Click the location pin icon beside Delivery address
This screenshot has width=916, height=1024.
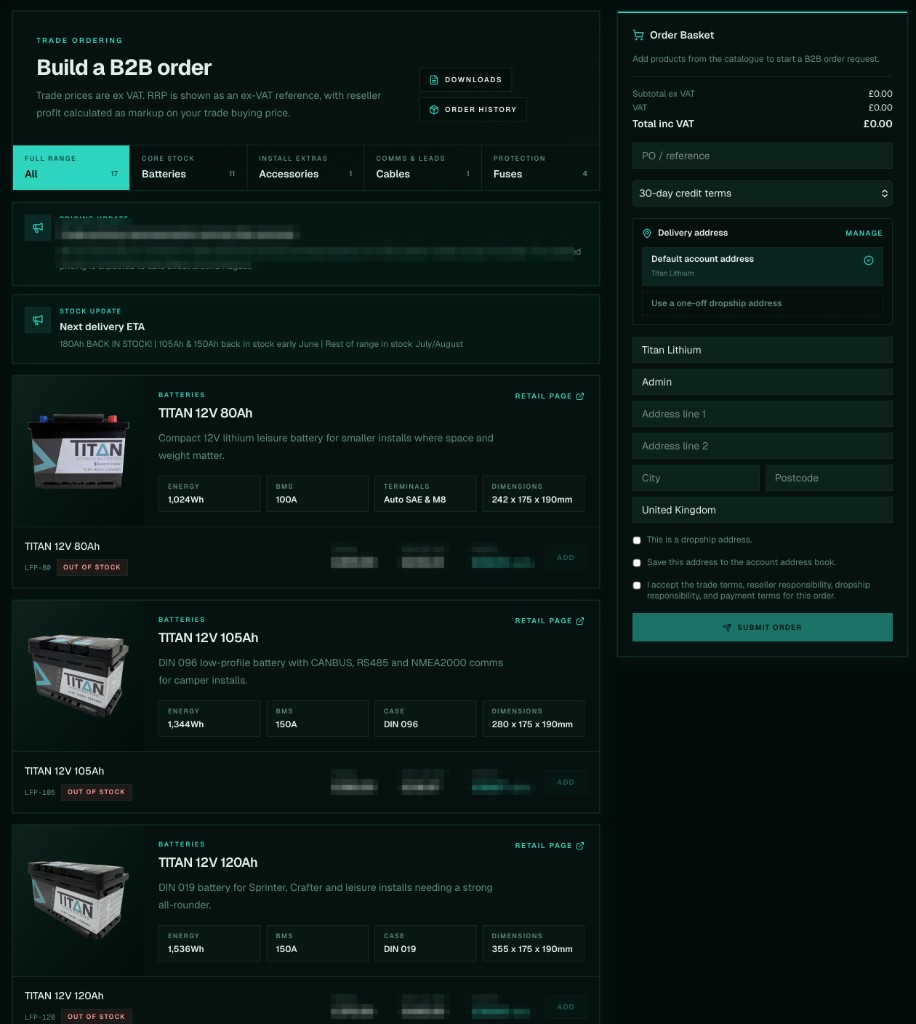646,233
